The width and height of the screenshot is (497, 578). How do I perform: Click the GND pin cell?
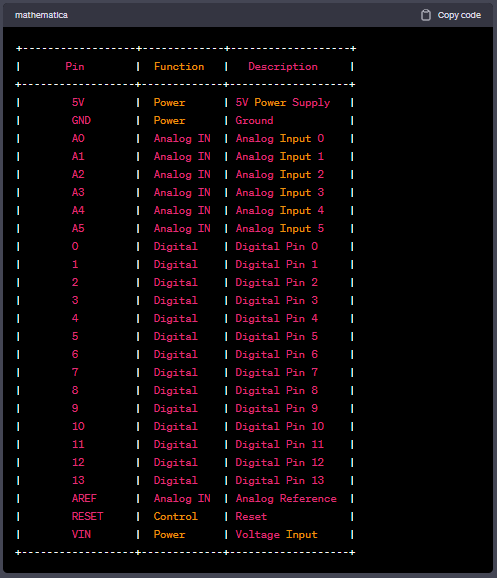click(81, 120)
